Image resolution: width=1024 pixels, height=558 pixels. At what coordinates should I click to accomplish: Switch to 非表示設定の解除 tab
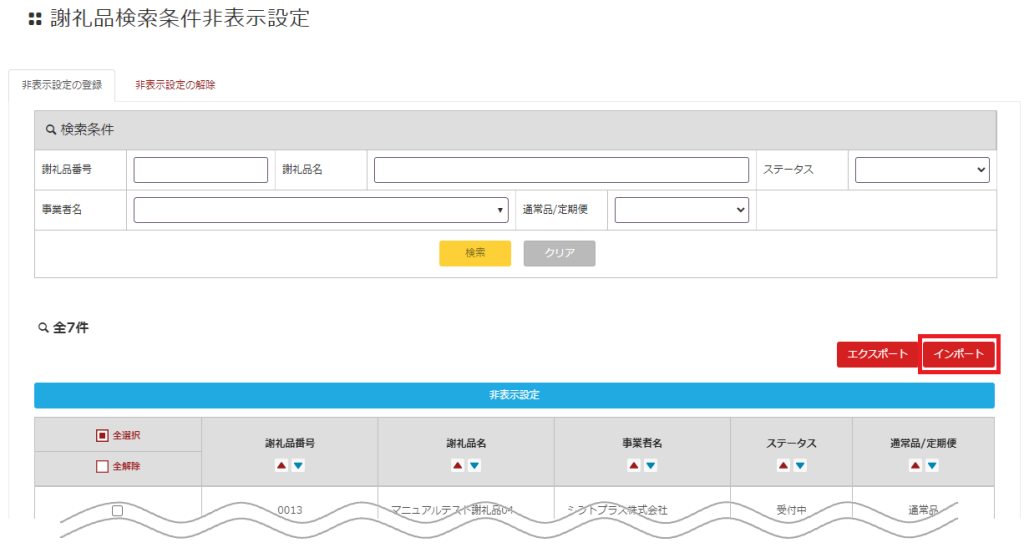click(175, 85)
